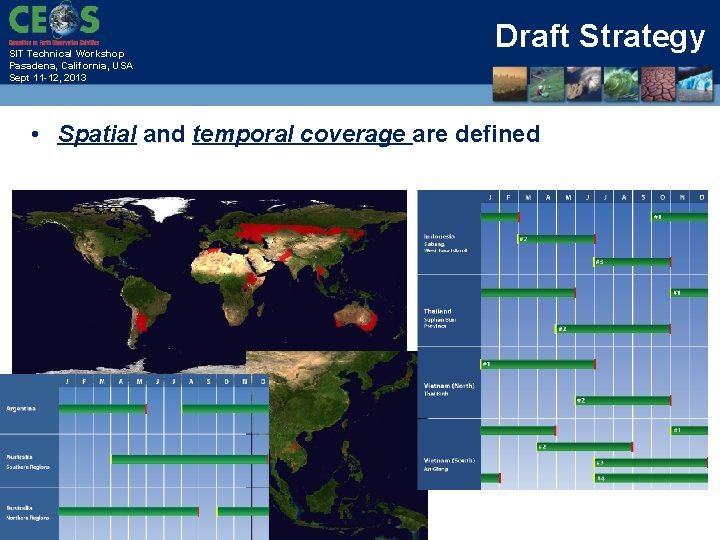Click Vietnam (South) #3 season bar
The height and width of the screenshot is (540, 720).
pos(651,463)
